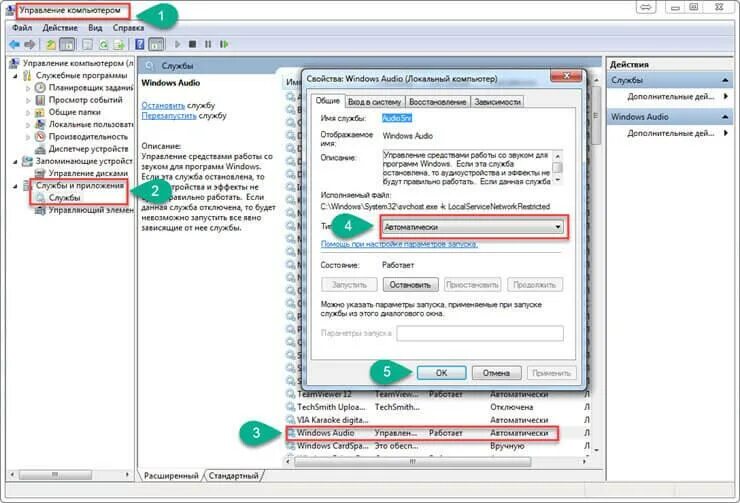Click the Остановить button in dialog
This screenshot has height=503, width=740.
coord(410,285)
